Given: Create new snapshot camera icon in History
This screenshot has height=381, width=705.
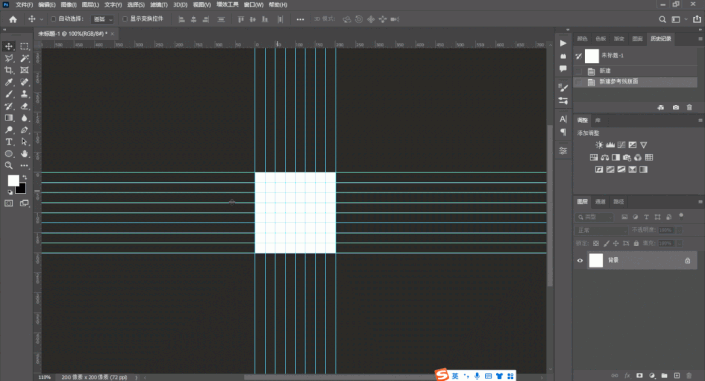Looking at the screenshot, I should pos(676,108).
